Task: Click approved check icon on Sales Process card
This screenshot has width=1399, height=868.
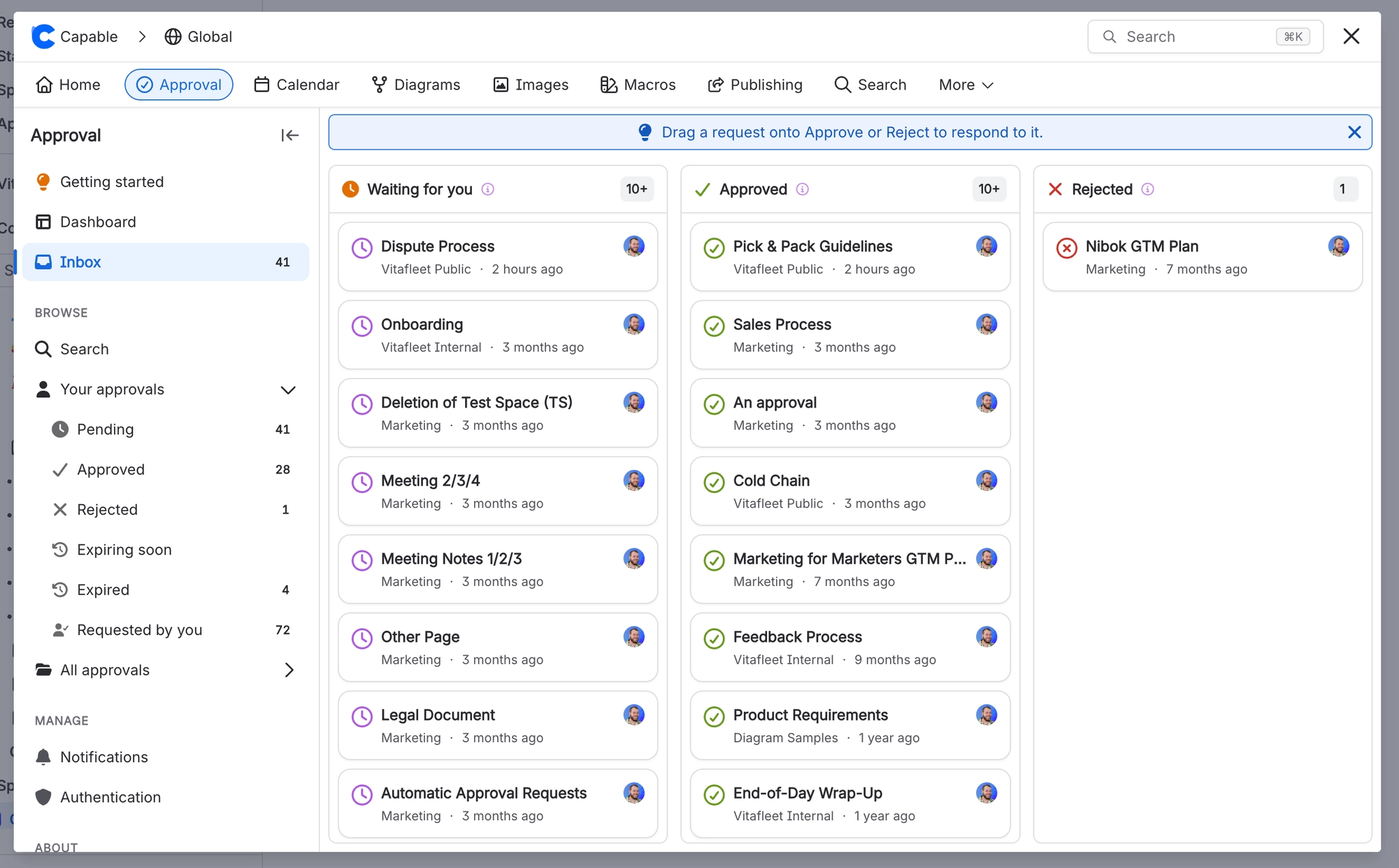Action: point(714,326)
